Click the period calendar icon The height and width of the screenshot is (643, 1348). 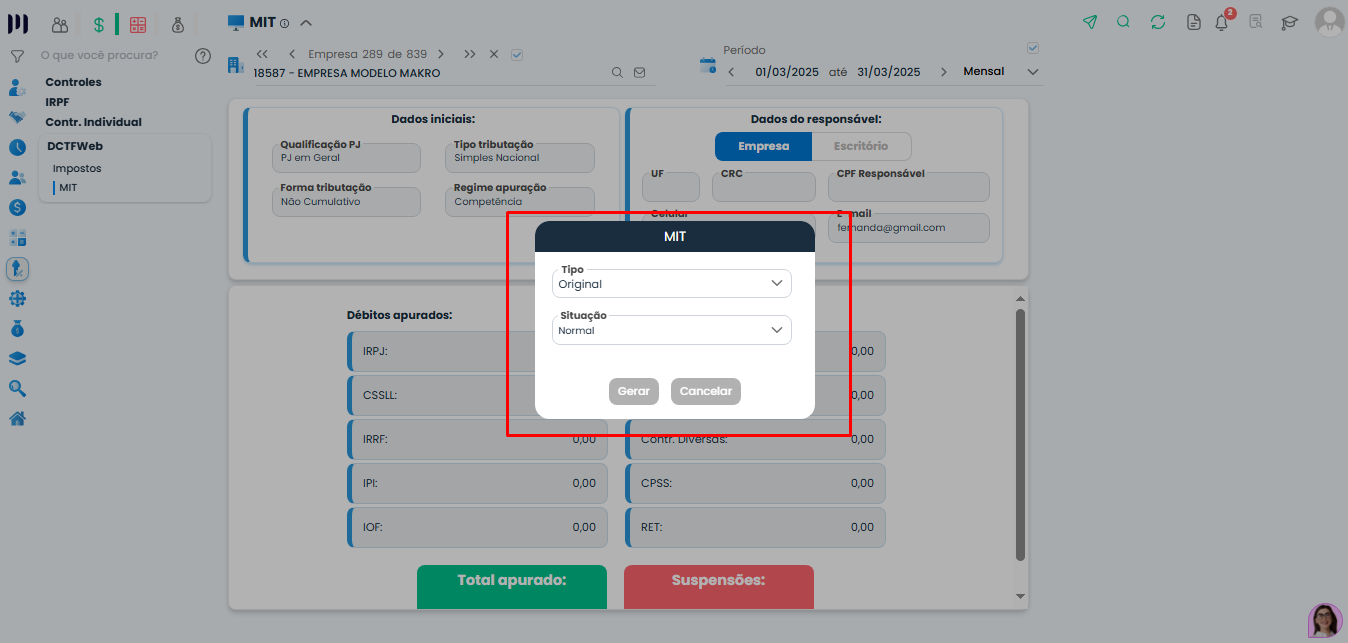[708, 65]
